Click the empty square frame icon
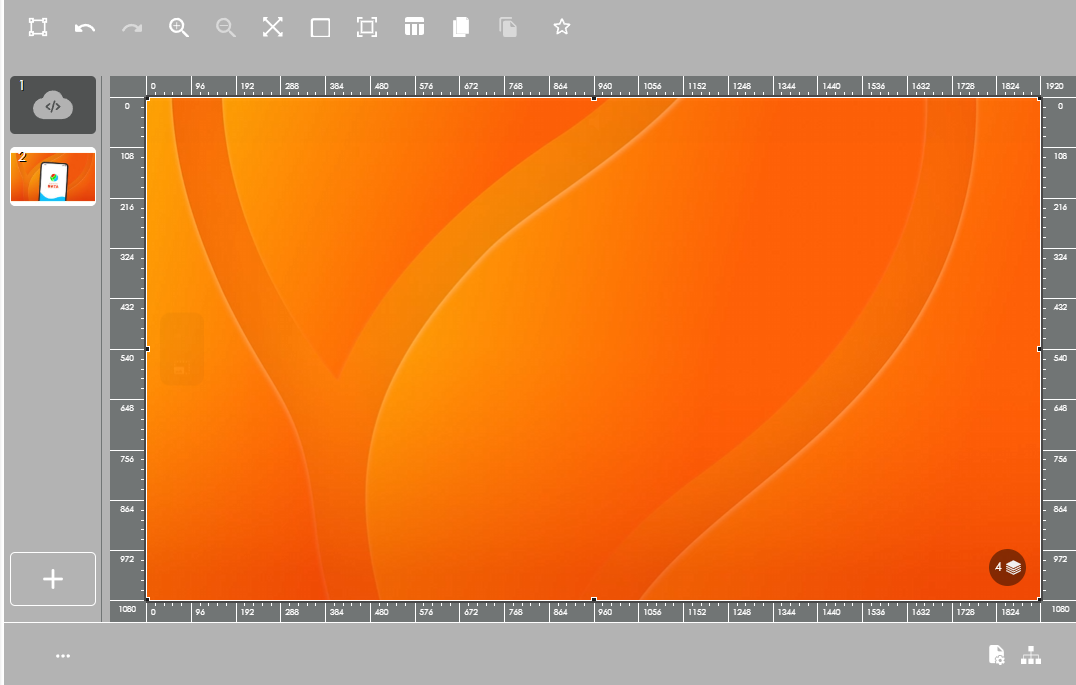Viewport: 1076px width, 685px height. click(x=320, y=28)
